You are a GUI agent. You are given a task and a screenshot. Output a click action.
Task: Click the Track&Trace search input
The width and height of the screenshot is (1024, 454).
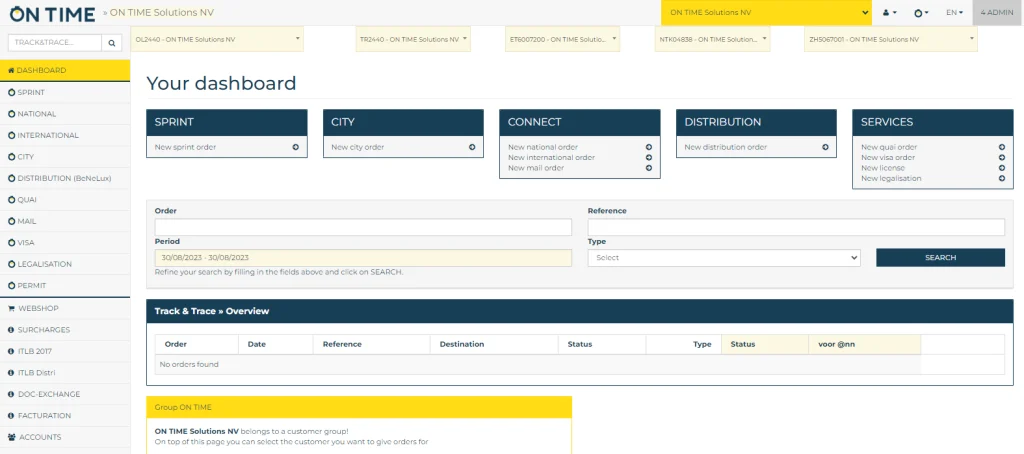pyautogui.click(x=55, y=42)
